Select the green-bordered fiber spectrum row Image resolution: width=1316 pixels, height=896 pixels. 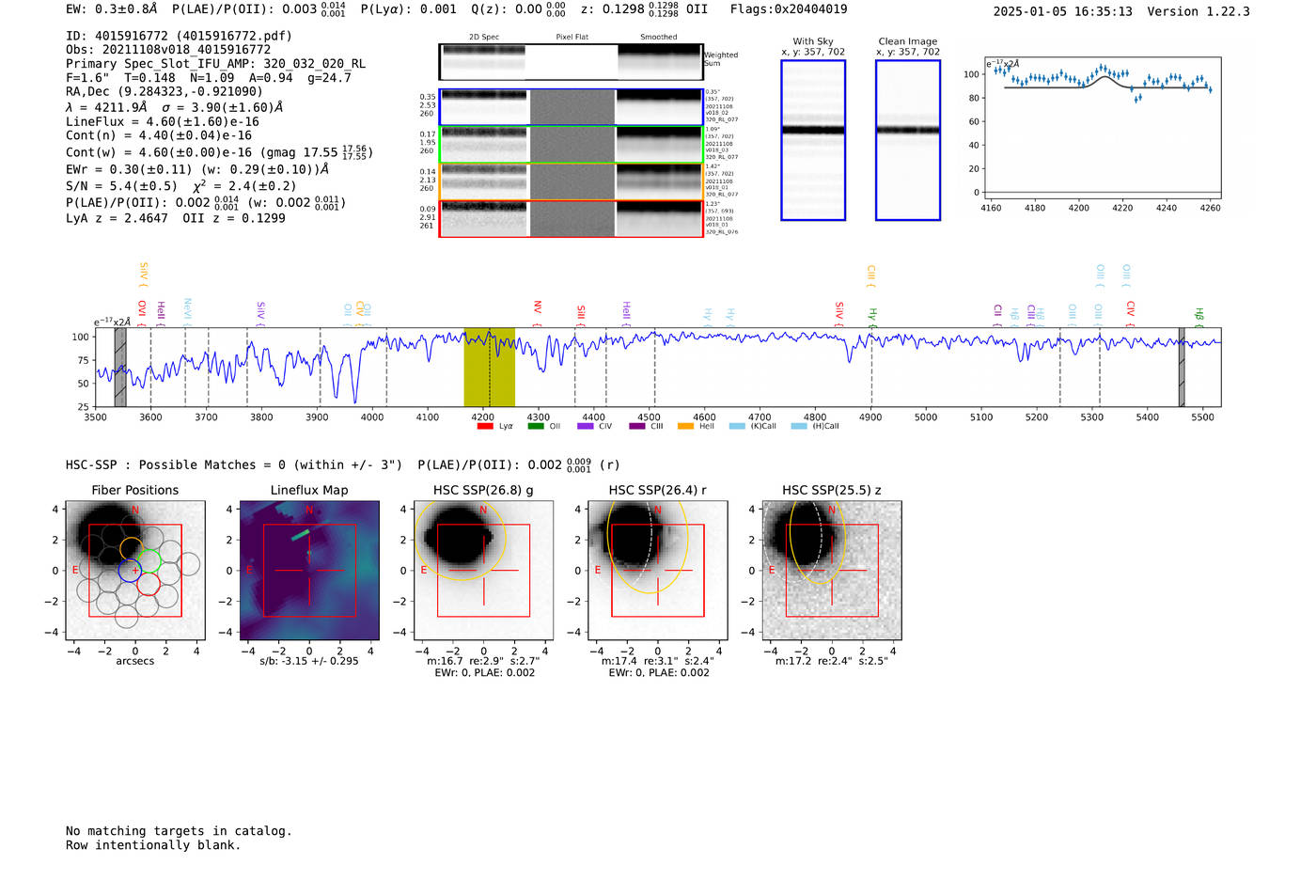point(572,145)
